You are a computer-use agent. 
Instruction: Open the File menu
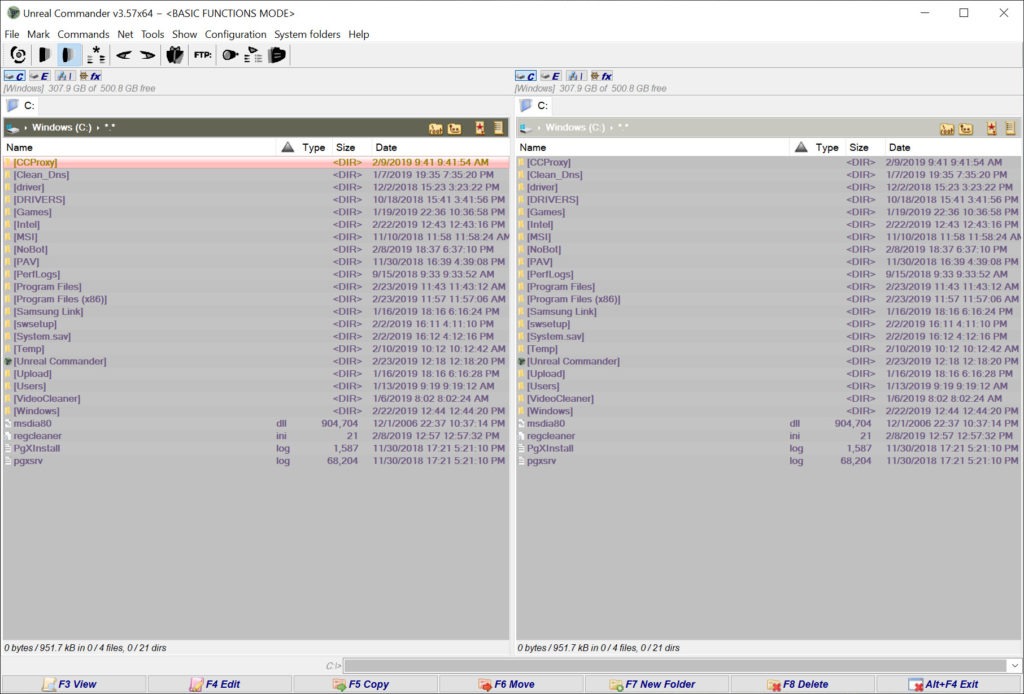12,34
